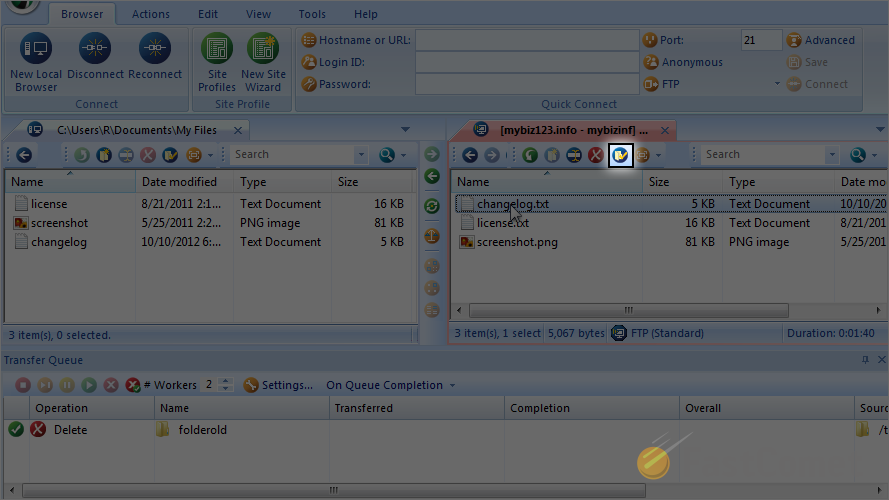The image size is (889, 500).
Task: Select screenshot.png in the remote file list
Action: tap(517, 242)
